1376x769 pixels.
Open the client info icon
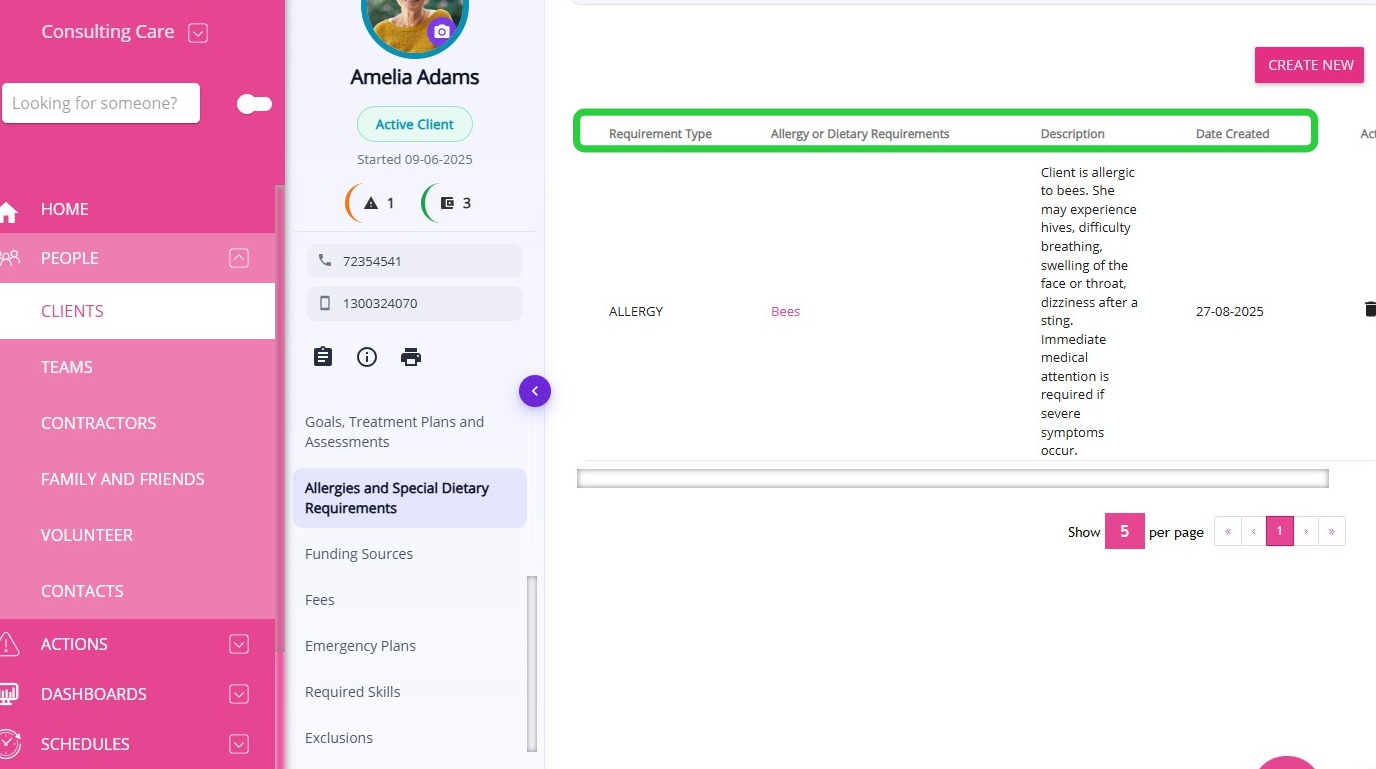367,357
